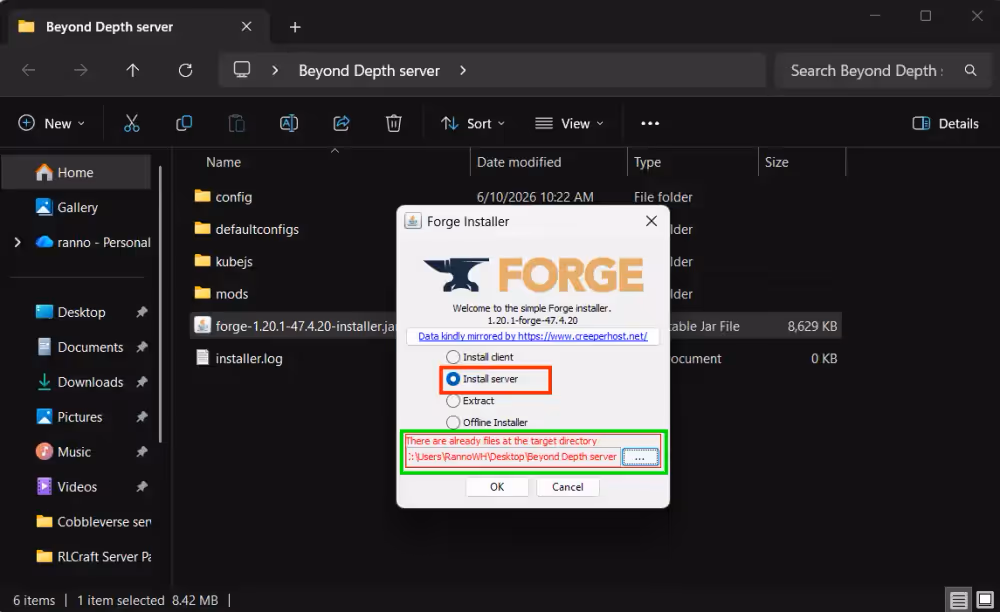
Task: Unpin Documents using its pin icon
Action: [x=142, y=347]
